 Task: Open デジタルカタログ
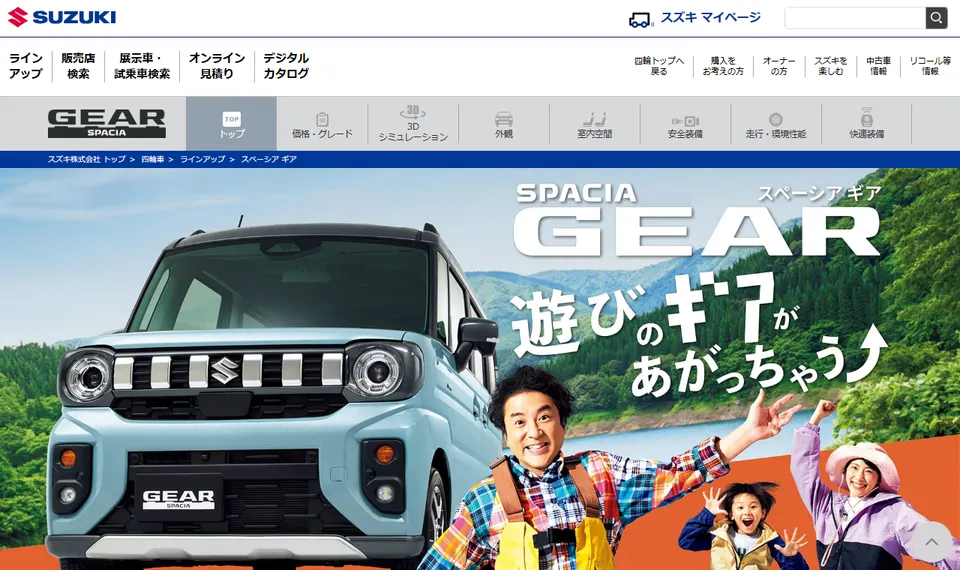(x=286, y=66)
